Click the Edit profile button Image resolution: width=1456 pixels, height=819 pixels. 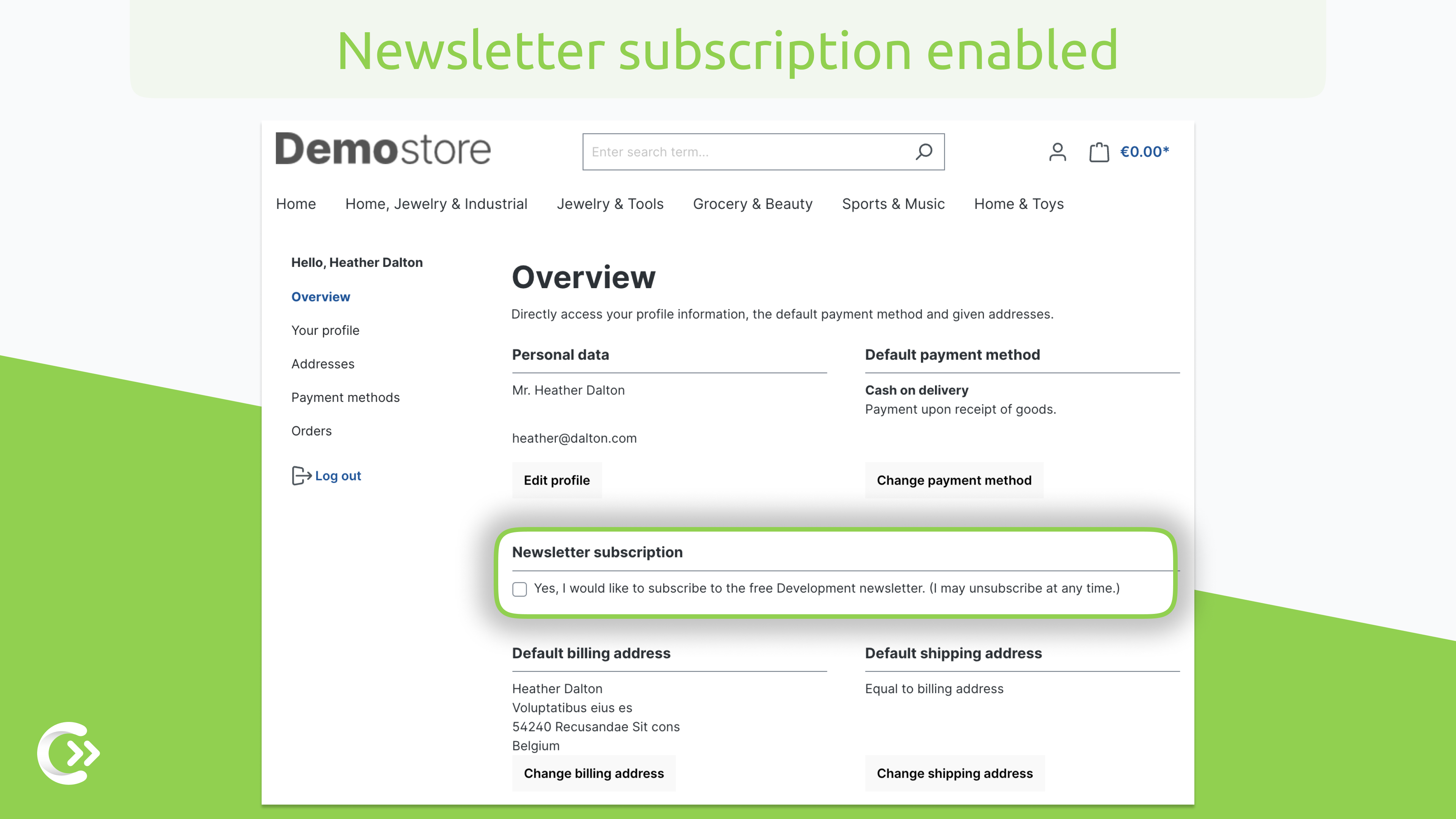pos(557,480)
